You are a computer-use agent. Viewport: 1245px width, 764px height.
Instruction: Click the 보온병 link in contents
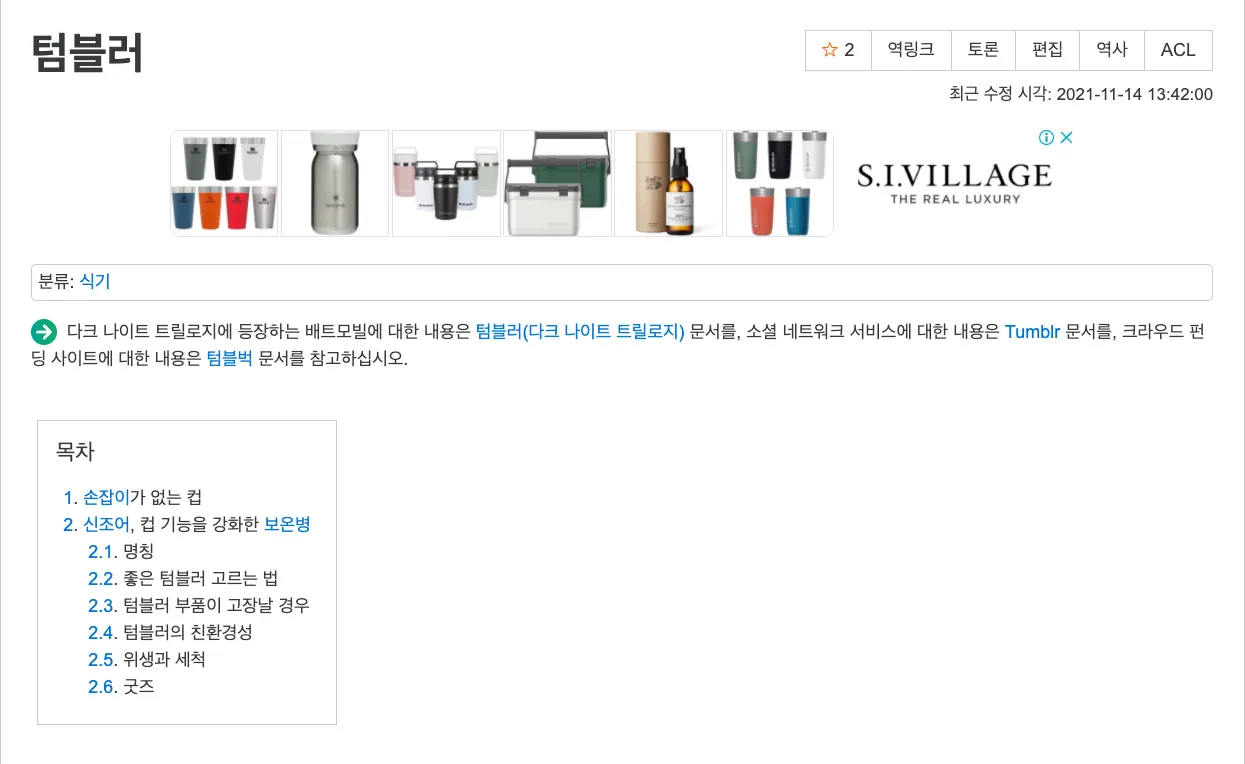coord(287,524)
